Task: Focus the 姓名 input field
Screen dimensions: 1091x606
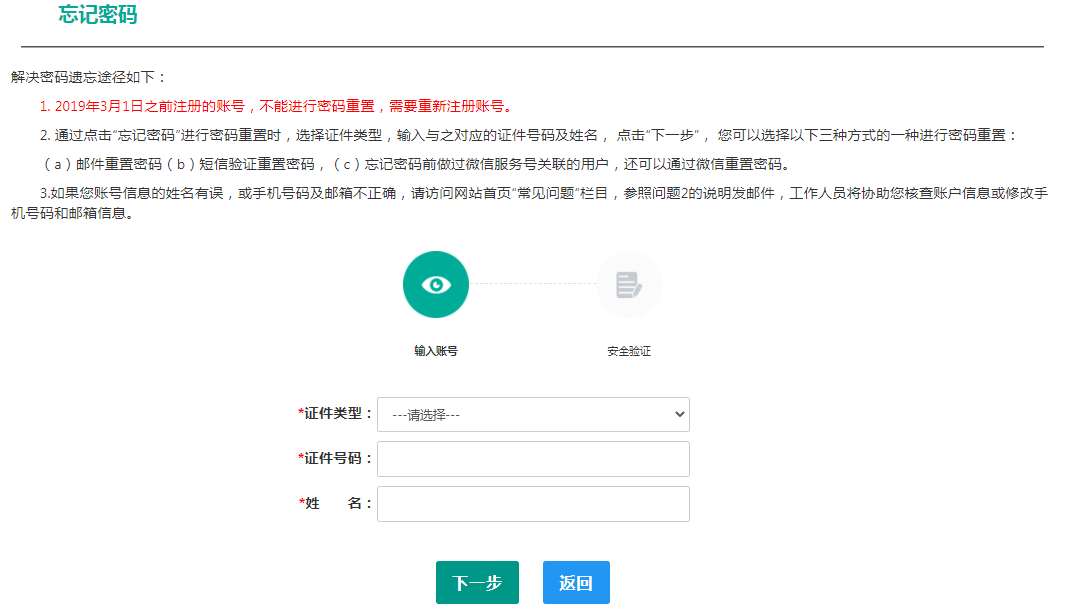Action: [x=533, y=504]
